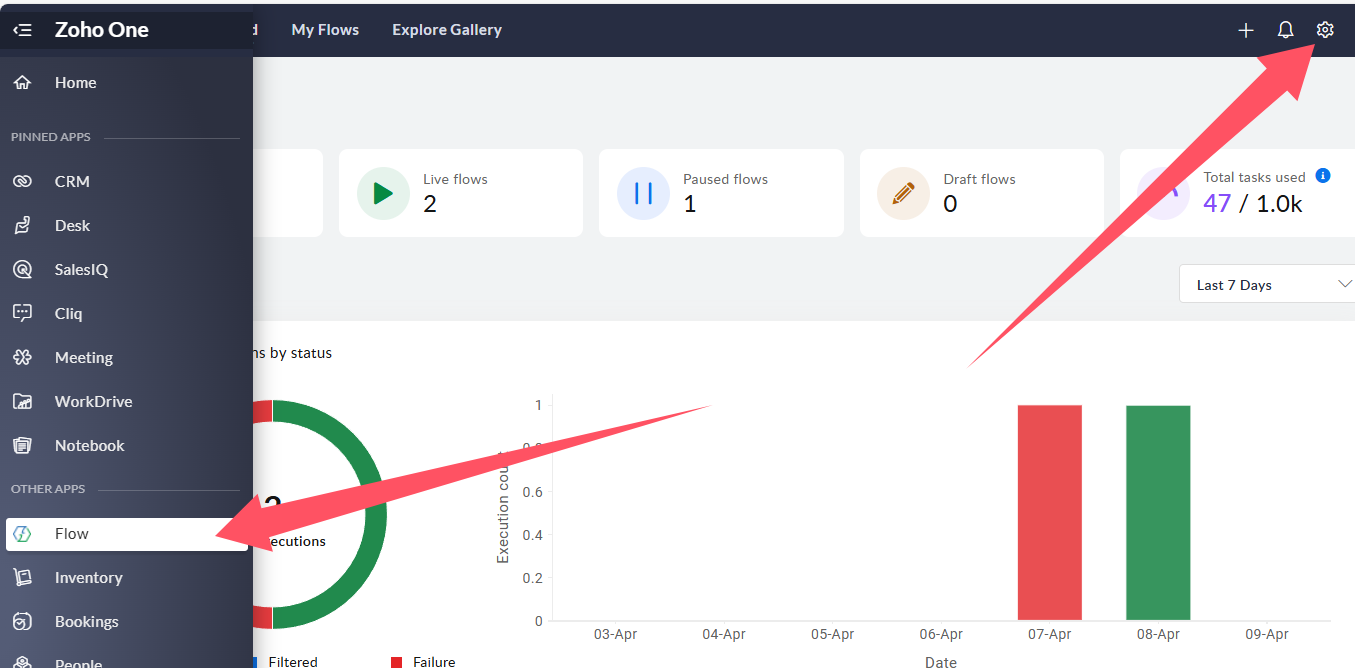Click the 03-Apr date axis label

click(x=615, y=634)
